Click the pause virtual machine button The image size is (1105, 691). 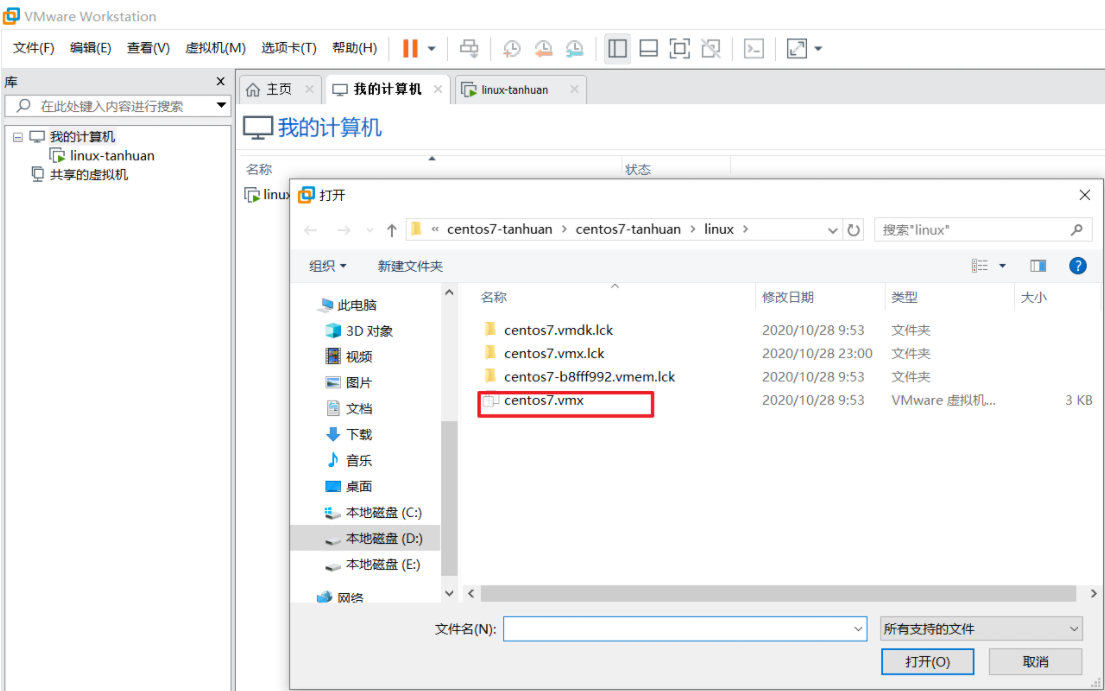pyautogui.click(x=410, y=48)
